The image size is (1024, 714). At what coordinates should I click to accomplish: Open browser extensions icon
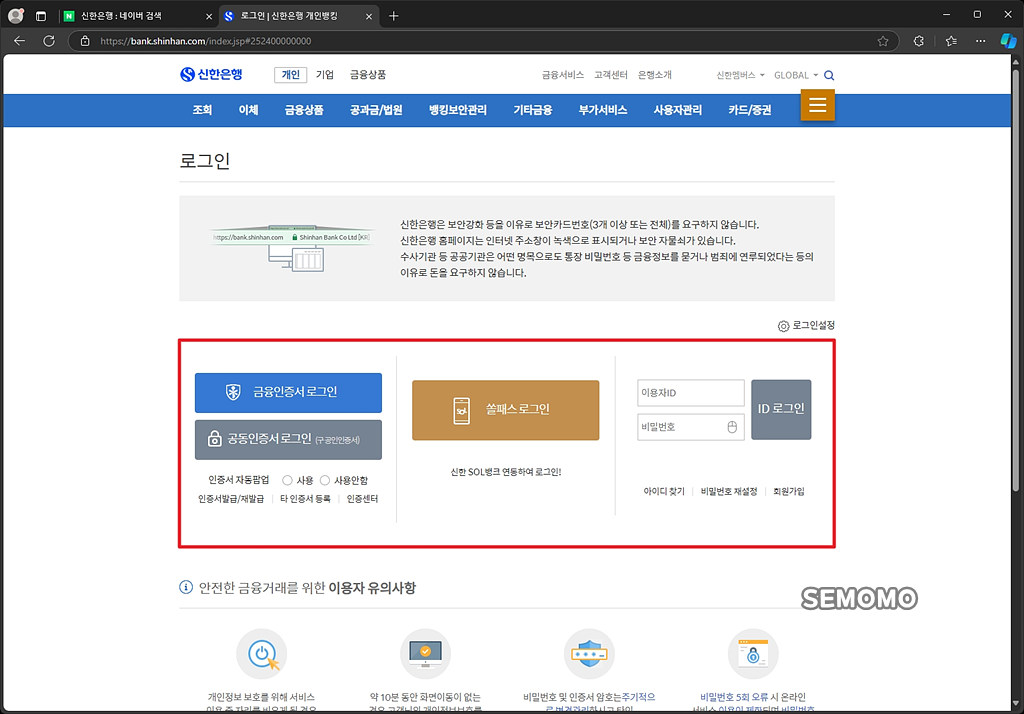point(919,41)
